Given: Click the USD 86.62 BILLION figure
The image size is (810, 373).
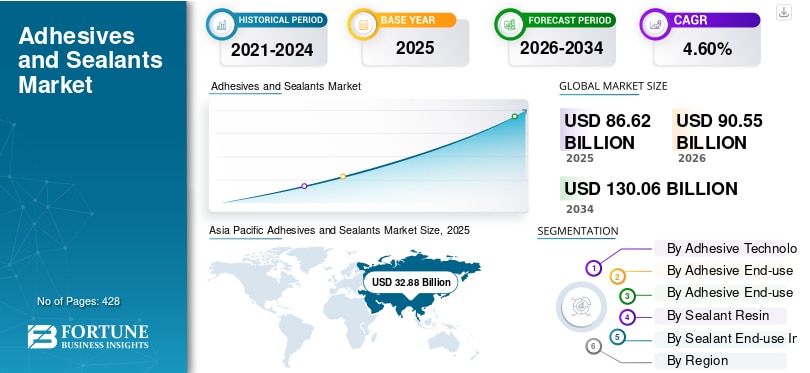Looking at the screenshot, I should pos(608,131).
